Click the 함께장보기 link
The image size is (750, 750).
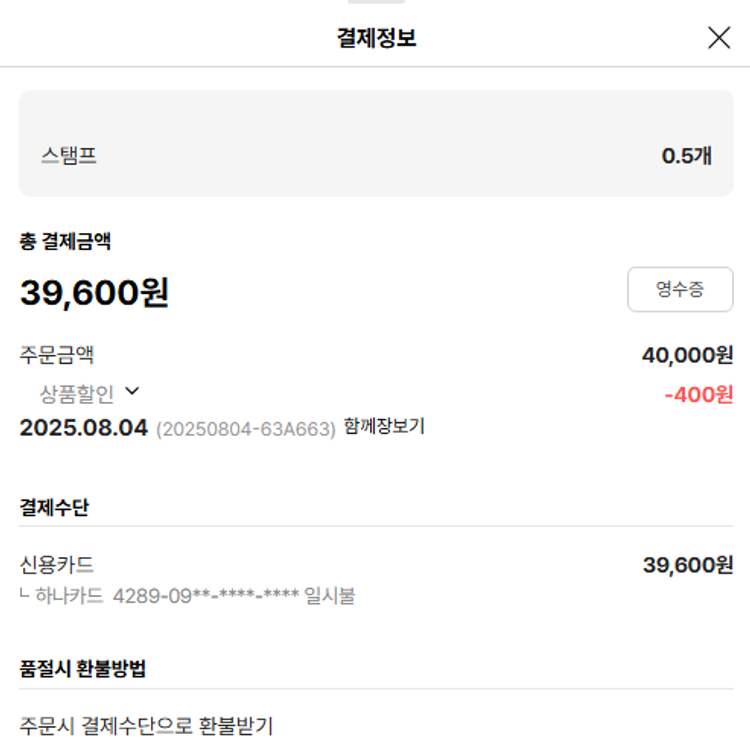pyautogui.click(x=384, y=427)
